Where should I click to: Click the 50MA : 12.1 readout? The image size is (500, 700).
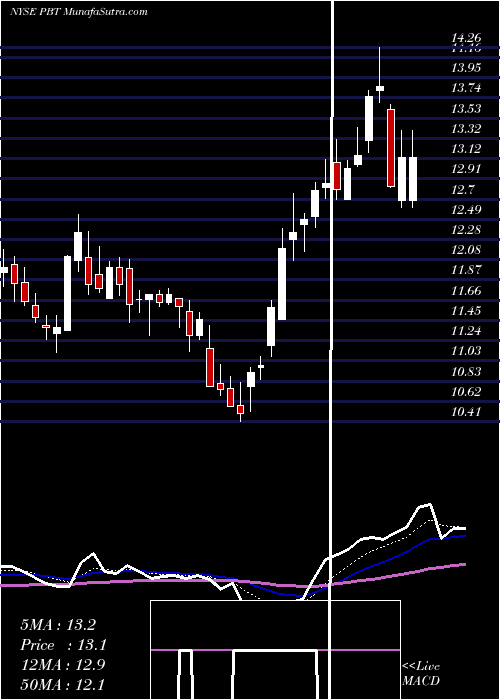[62, 684]
